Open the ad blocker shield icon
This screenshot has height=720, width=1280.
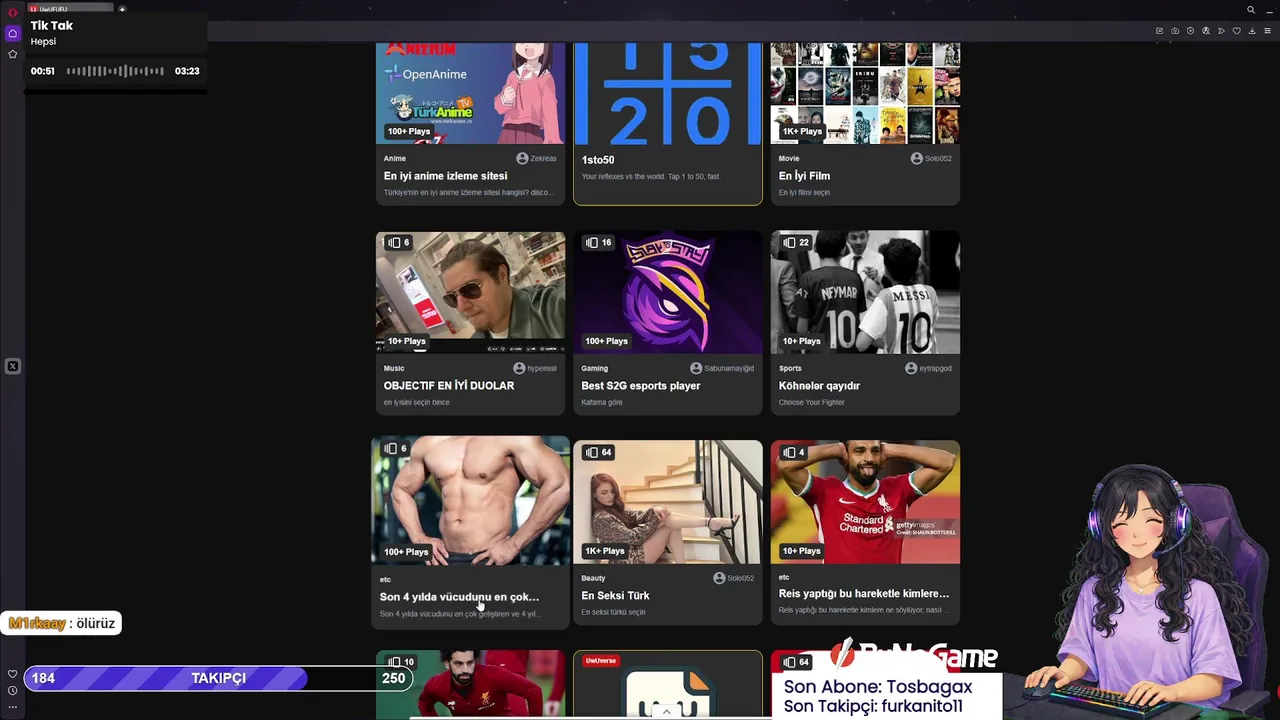point(1190,31)
